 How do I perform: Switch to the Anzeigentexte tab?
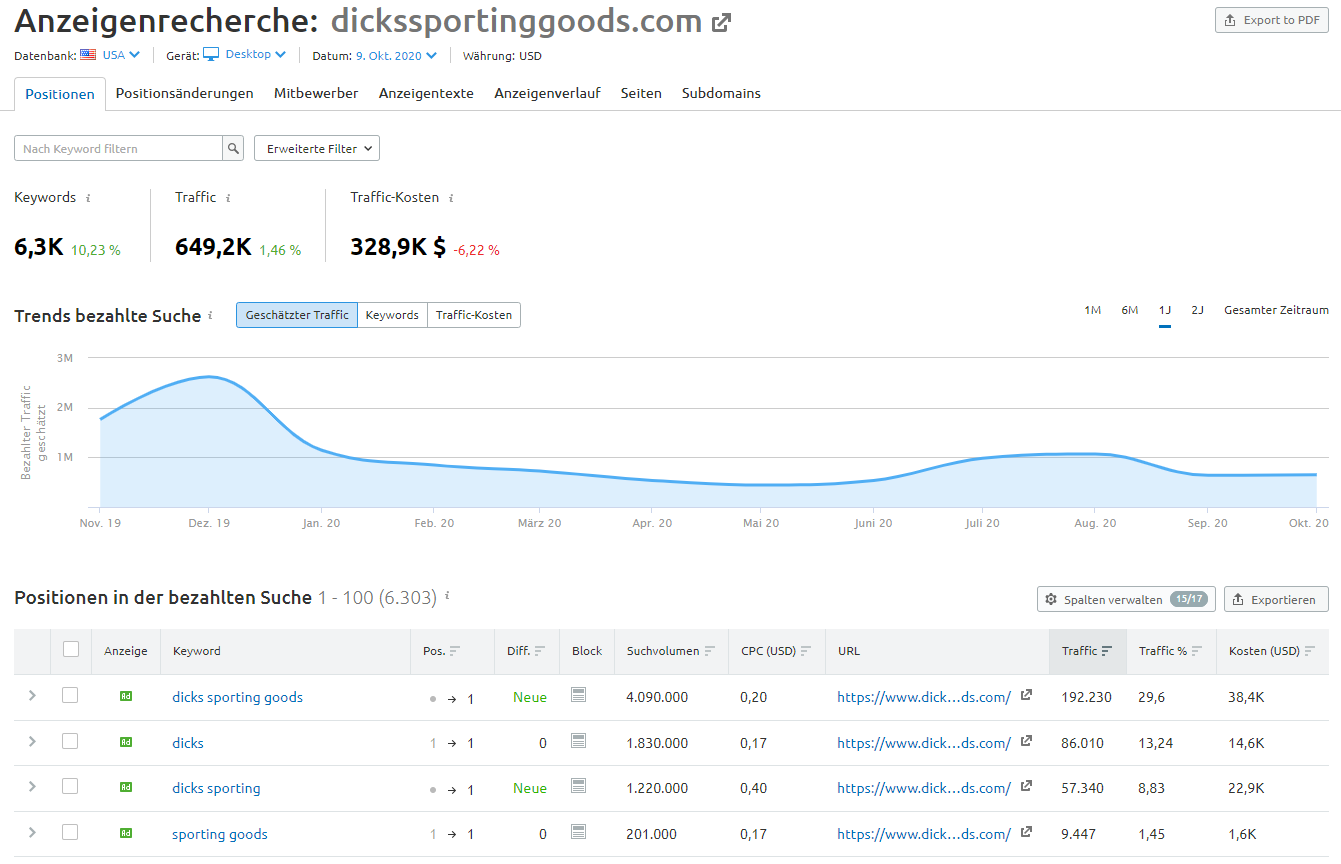pyautogui.click(x=426, y=93)
